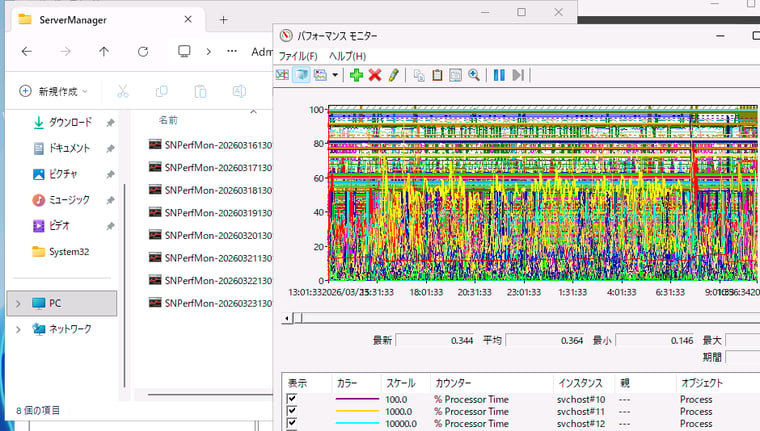Viewport: 760px width, 431px height.
Task: Click カラー column header
Action: [356, 383]
